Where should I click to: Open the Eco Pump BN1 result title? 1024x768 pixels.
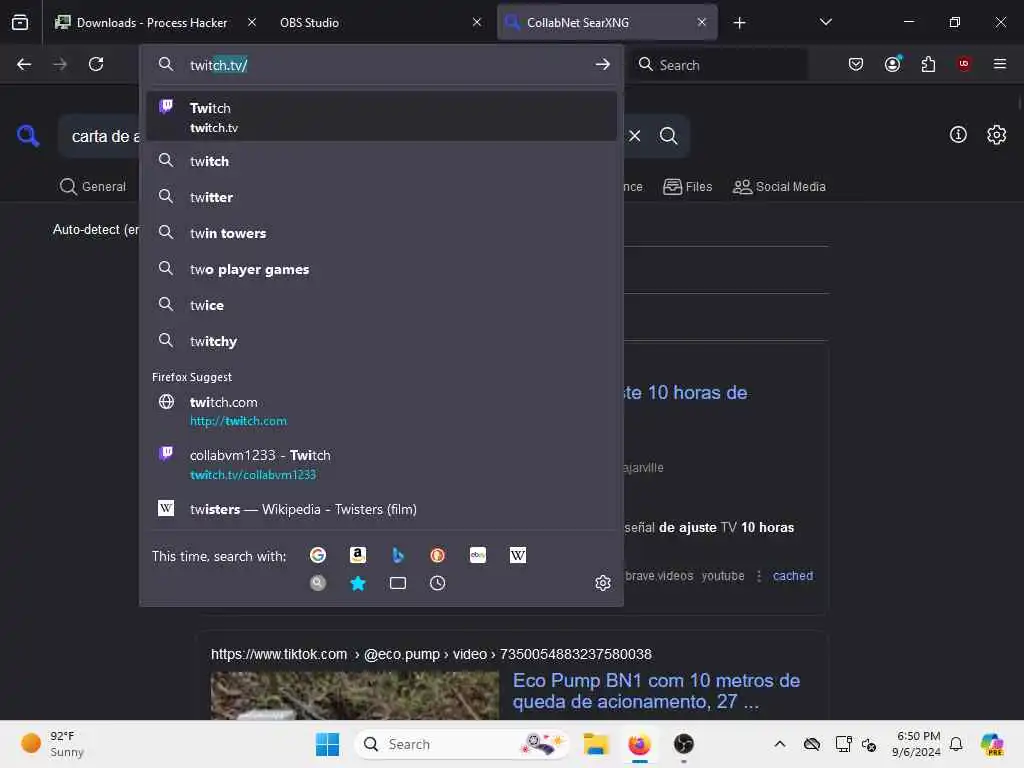(x=656, y=690)
